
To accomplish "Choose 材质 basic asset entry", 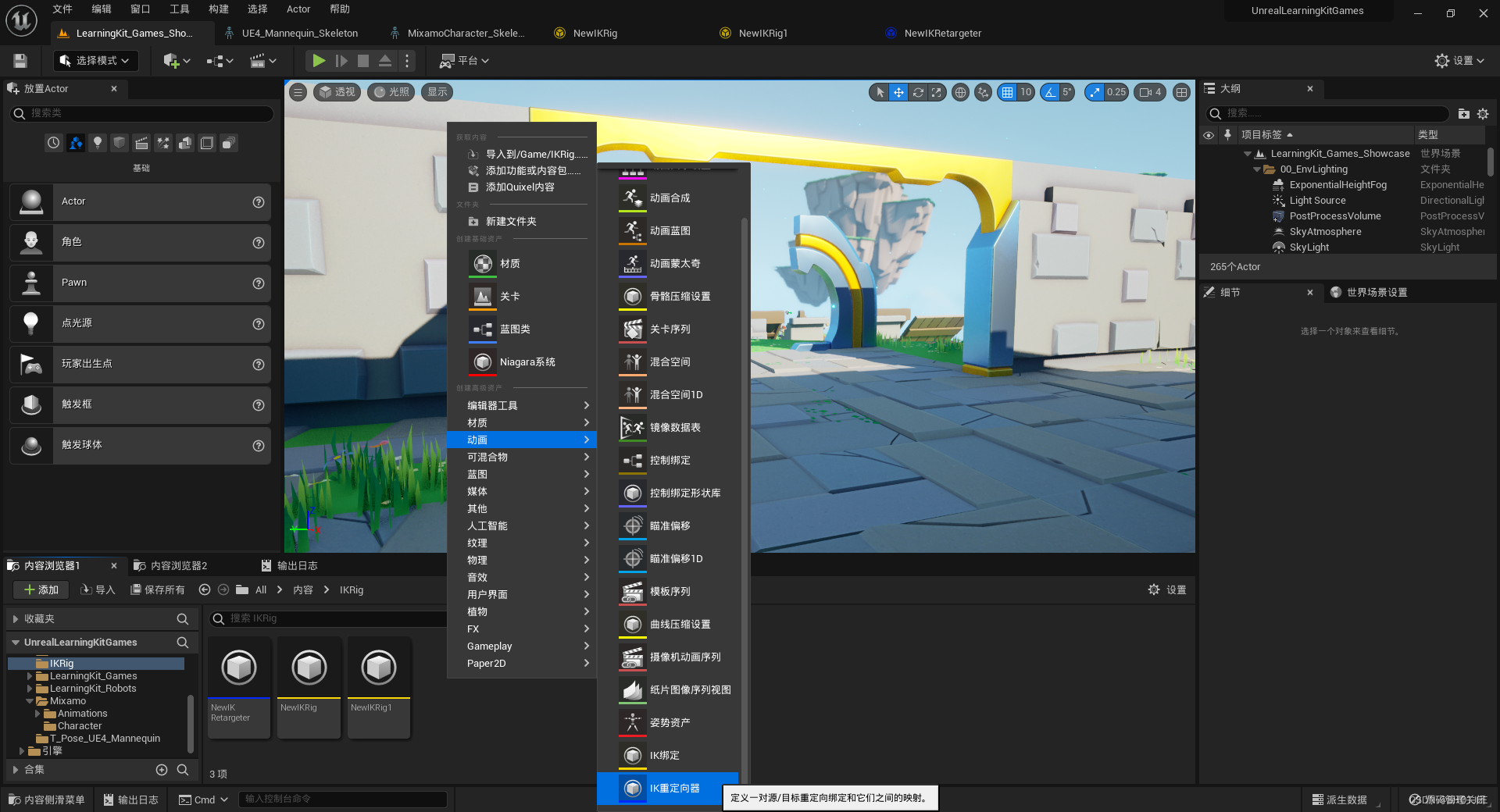I will click(522, 264).
